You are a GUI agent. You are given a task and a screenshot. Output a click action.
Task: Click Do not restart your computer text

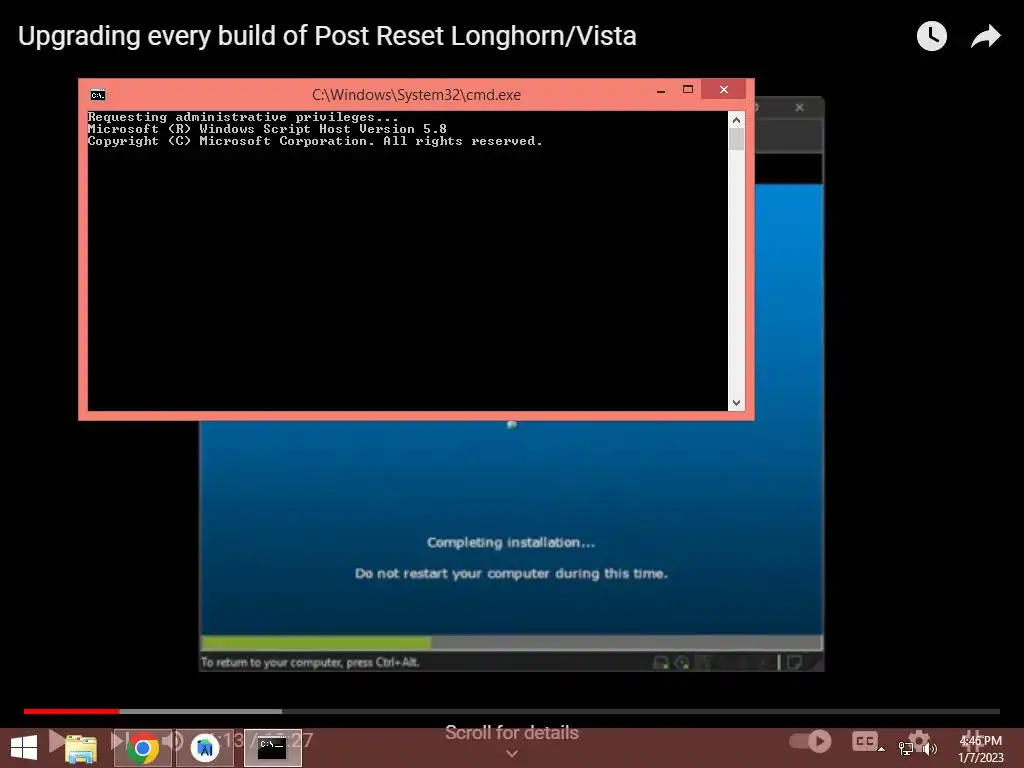pyautogui.click(x=511, y=573)
